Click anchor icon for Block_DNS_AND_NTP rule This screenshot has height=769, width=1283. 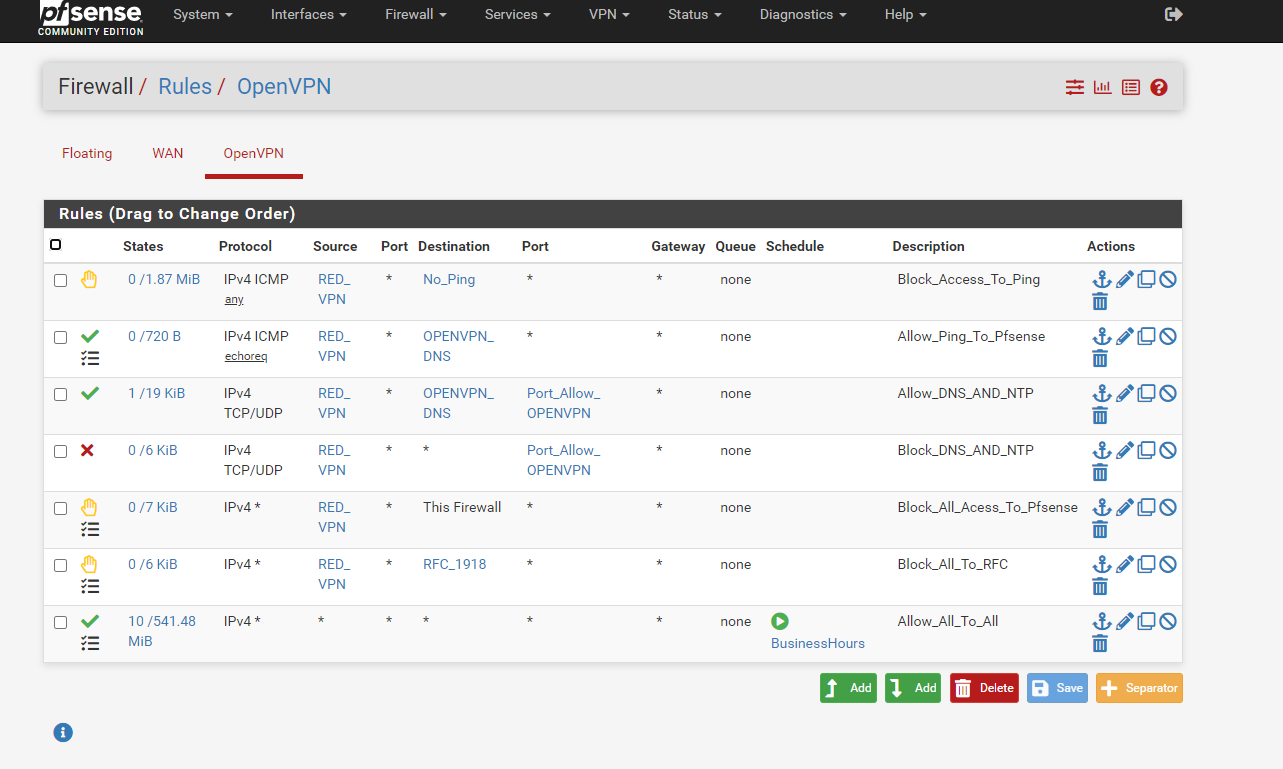click(x=1101, y=450)
